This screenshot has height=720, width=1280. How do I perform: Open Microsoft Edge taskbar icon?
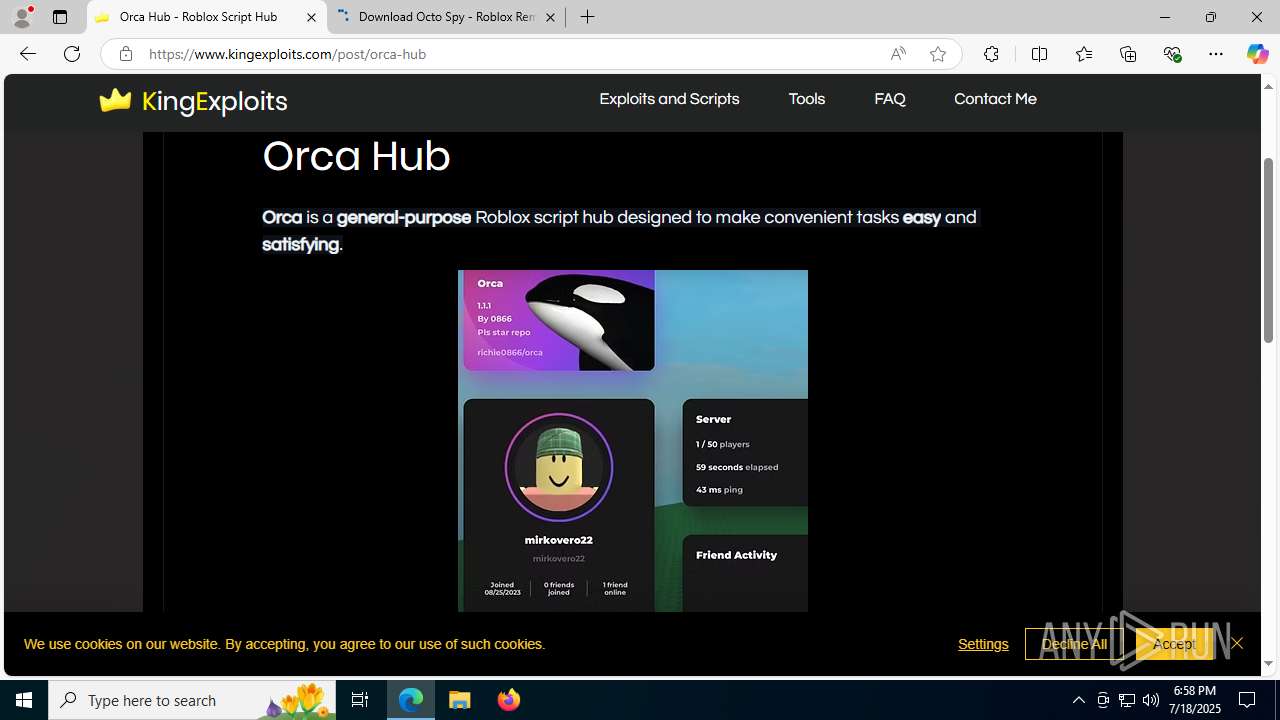pos(411,700)
